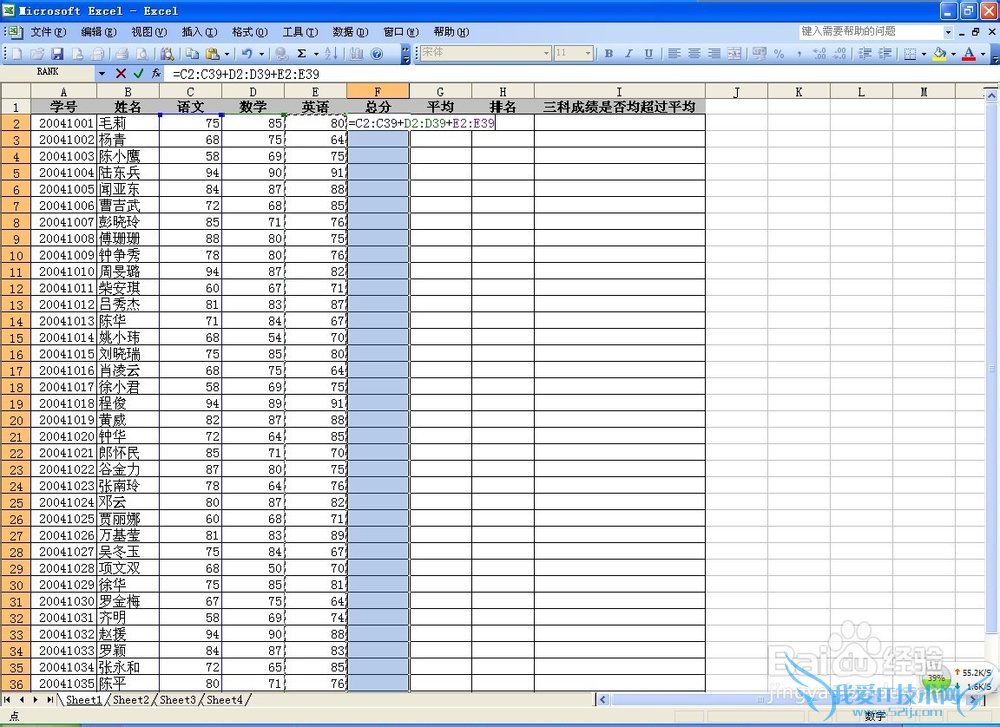Image resolution: width=1000 pixels, height=727 pixels.
Task: Open the 文件 menu
Action: click(x=48, y=32)
